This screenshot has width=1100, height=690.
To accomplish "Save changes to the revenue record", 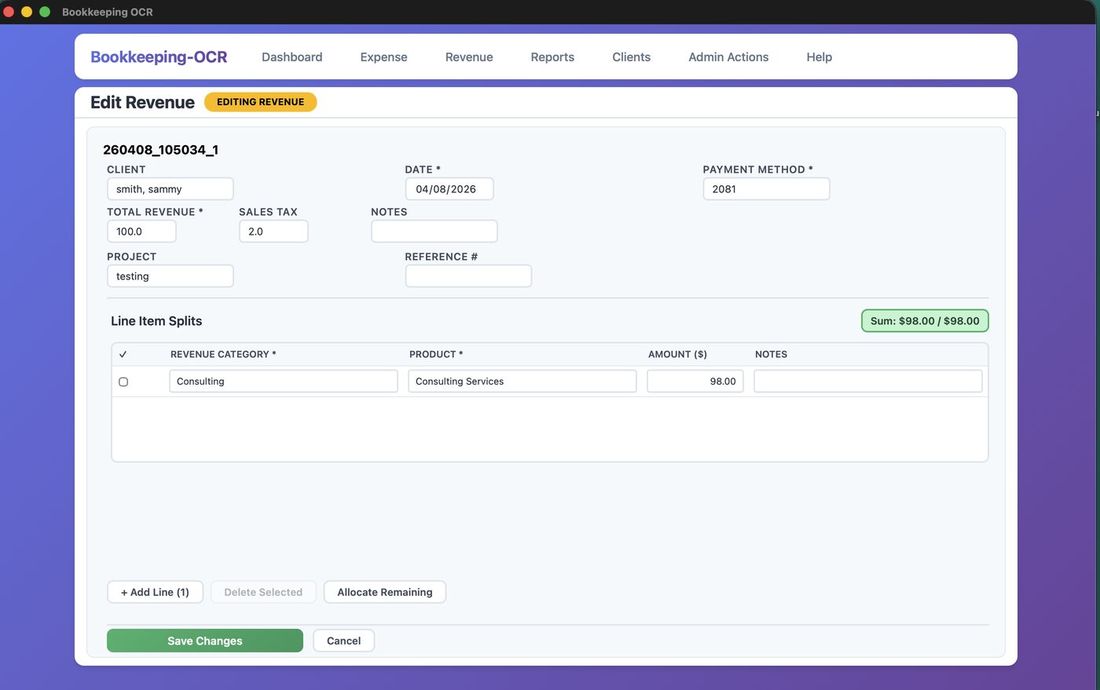I will tap(205, 640).
